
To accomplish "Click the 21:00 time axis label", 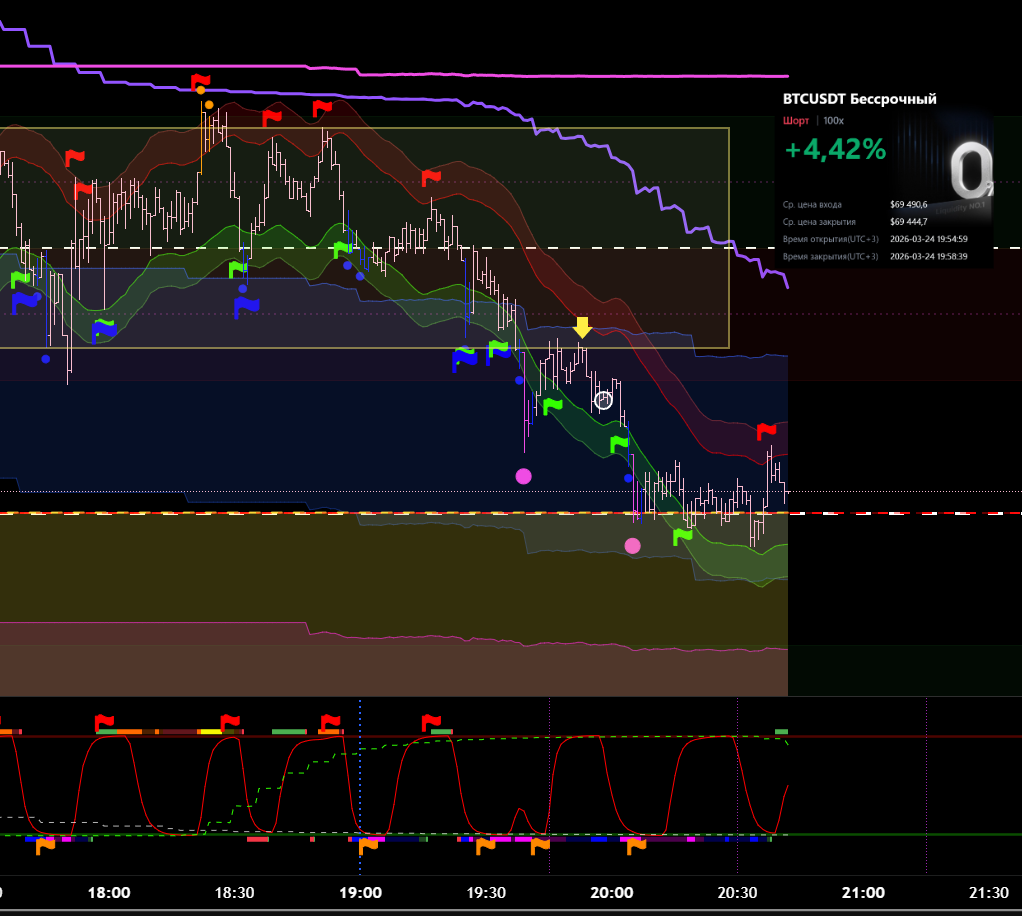I will point(863,893).
